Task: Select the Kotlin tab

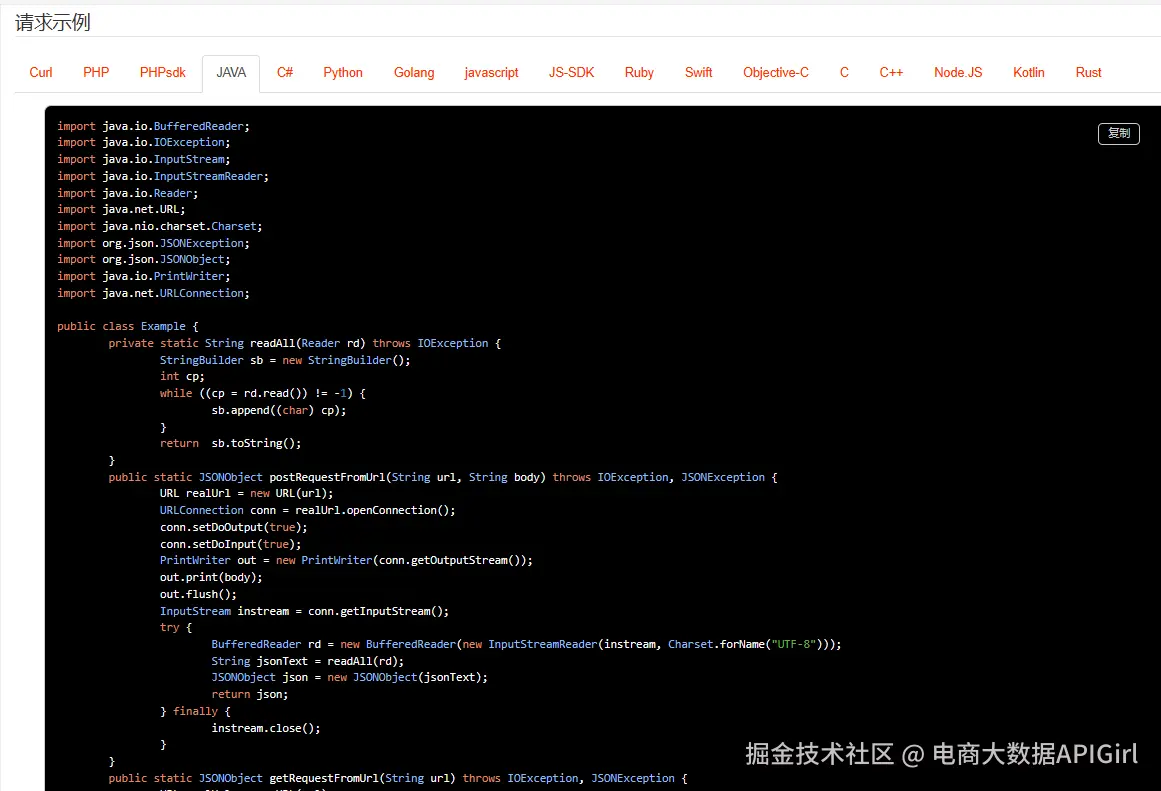Action: tap(1028, 73)
